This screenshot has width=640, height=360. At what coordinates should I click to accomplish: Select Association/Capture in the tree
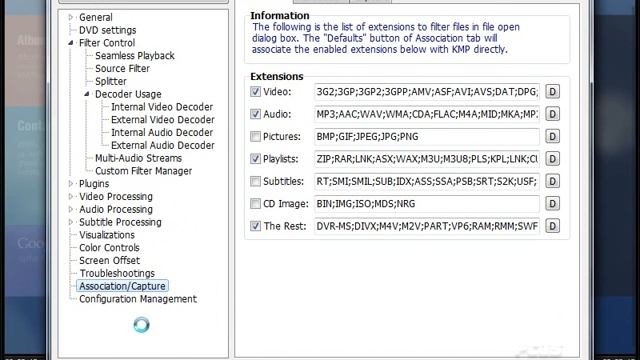(122, 286)
